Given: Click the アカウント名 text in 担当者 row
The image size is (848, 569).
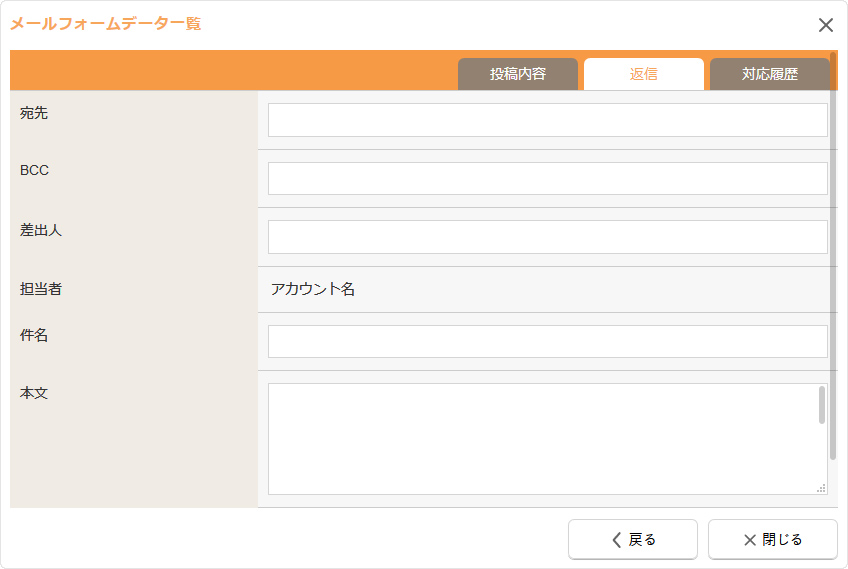Looking at the screenshot, I should [x=313, y=289].
